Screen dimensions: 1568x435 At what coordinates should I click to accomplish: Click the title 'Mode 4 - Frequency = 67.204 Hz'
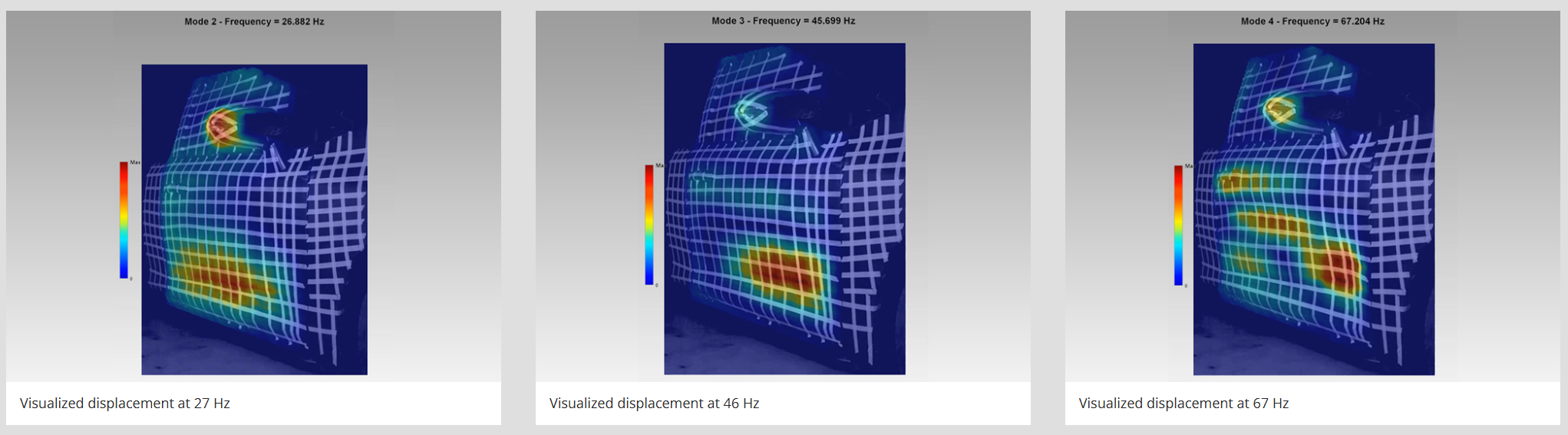(1312, 21)
